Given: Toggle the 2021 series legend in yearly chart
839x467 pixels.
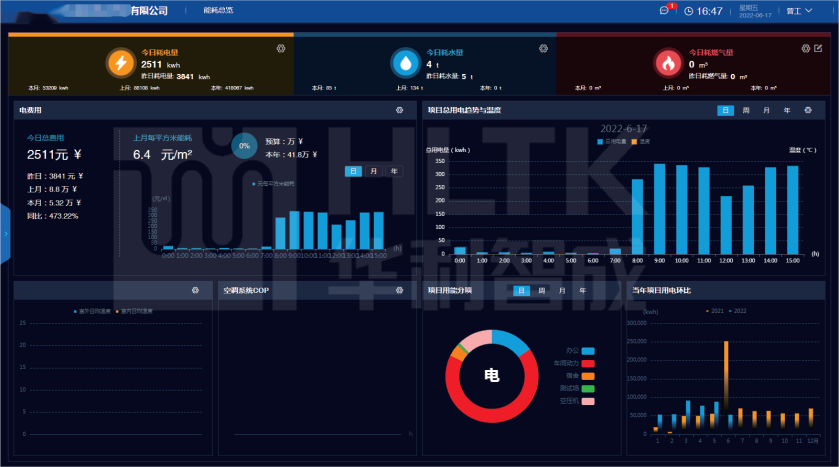Looking at the screenshot, I should pyautogui.click(x=712, y=311).
